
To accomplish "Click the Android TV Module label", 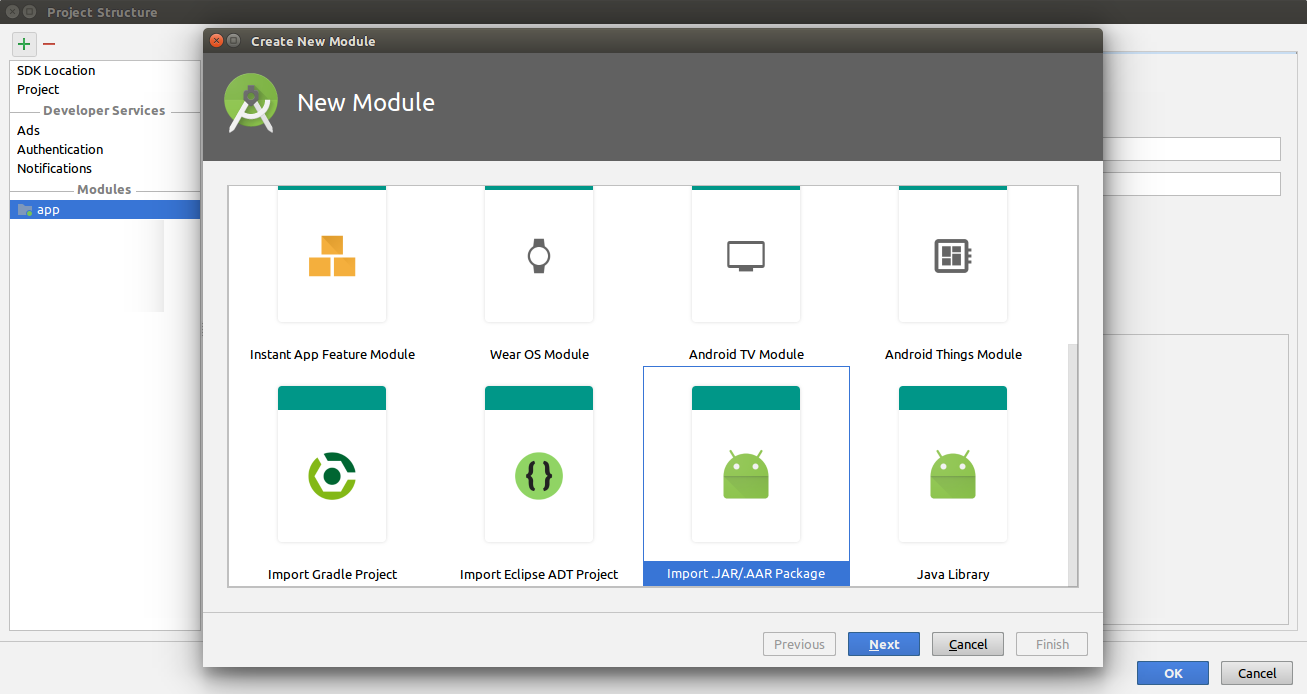I will click(746, 354).
